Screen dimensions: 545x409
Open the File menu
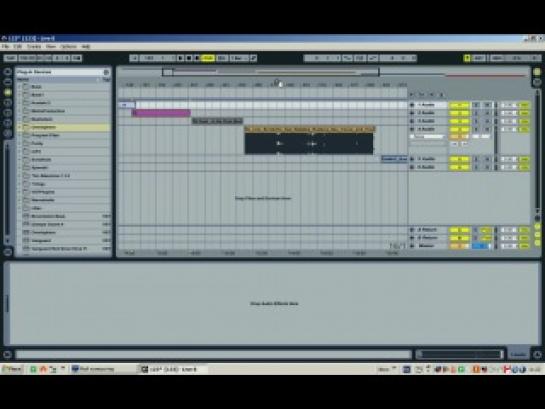tap(5, 46)
